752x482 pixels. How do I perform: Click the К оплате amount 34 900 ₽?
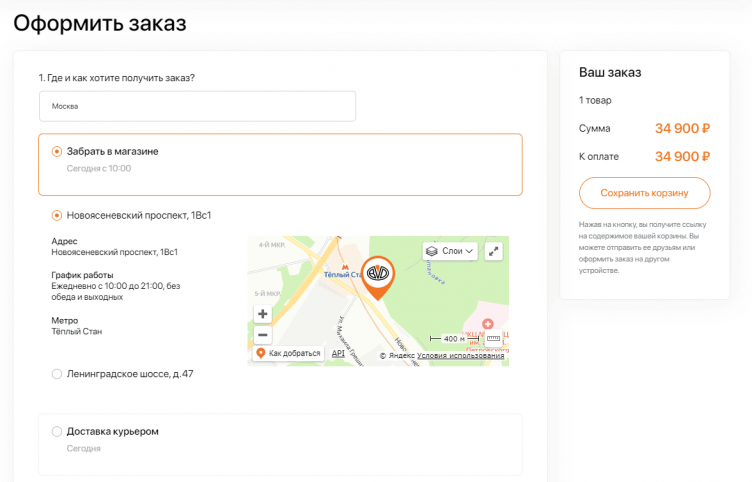pos(682,156)
